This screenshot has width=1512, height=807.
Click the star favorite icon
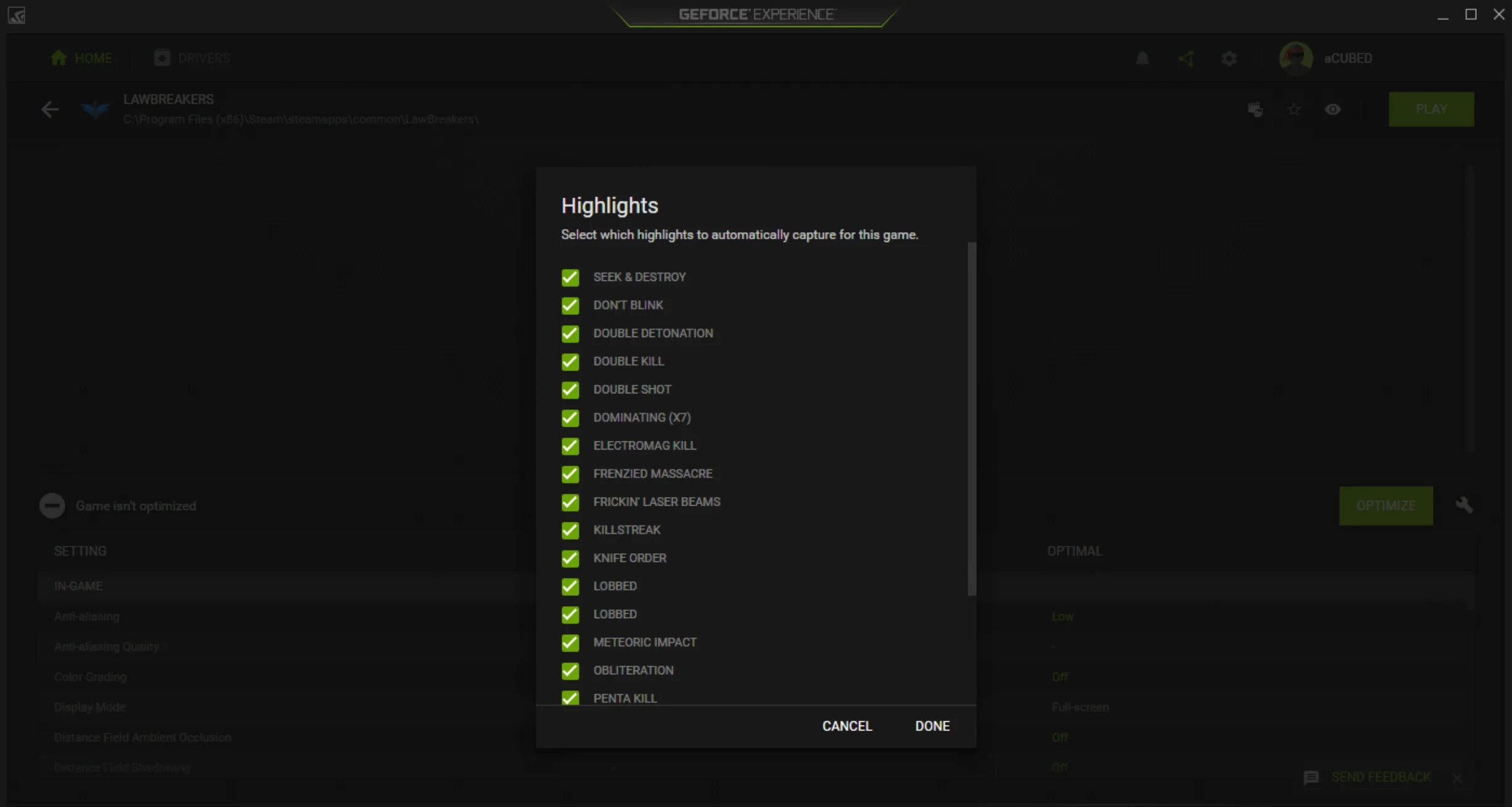click(x=1294, y=109)
